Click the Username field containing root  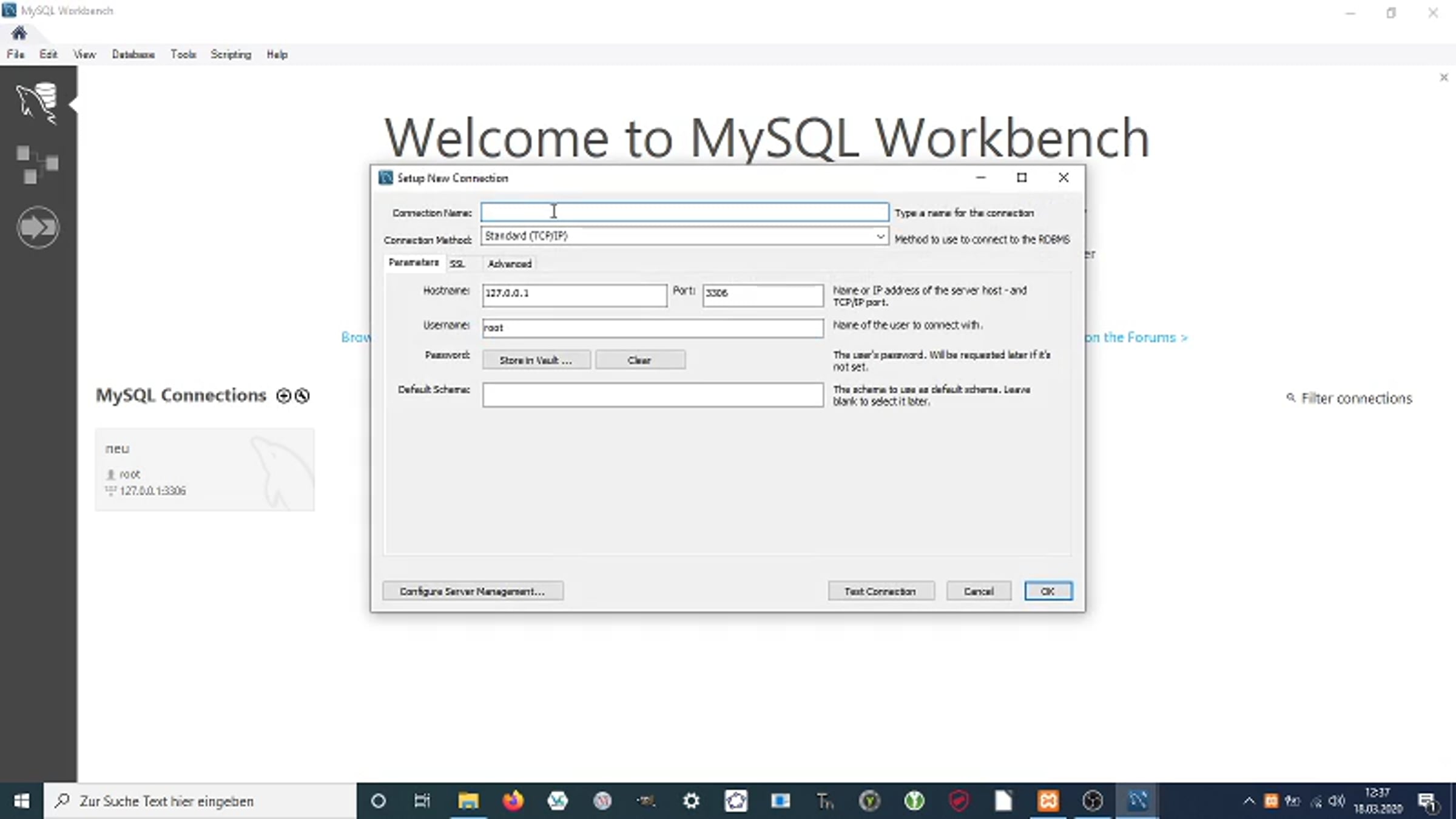(x=653, y=328)
